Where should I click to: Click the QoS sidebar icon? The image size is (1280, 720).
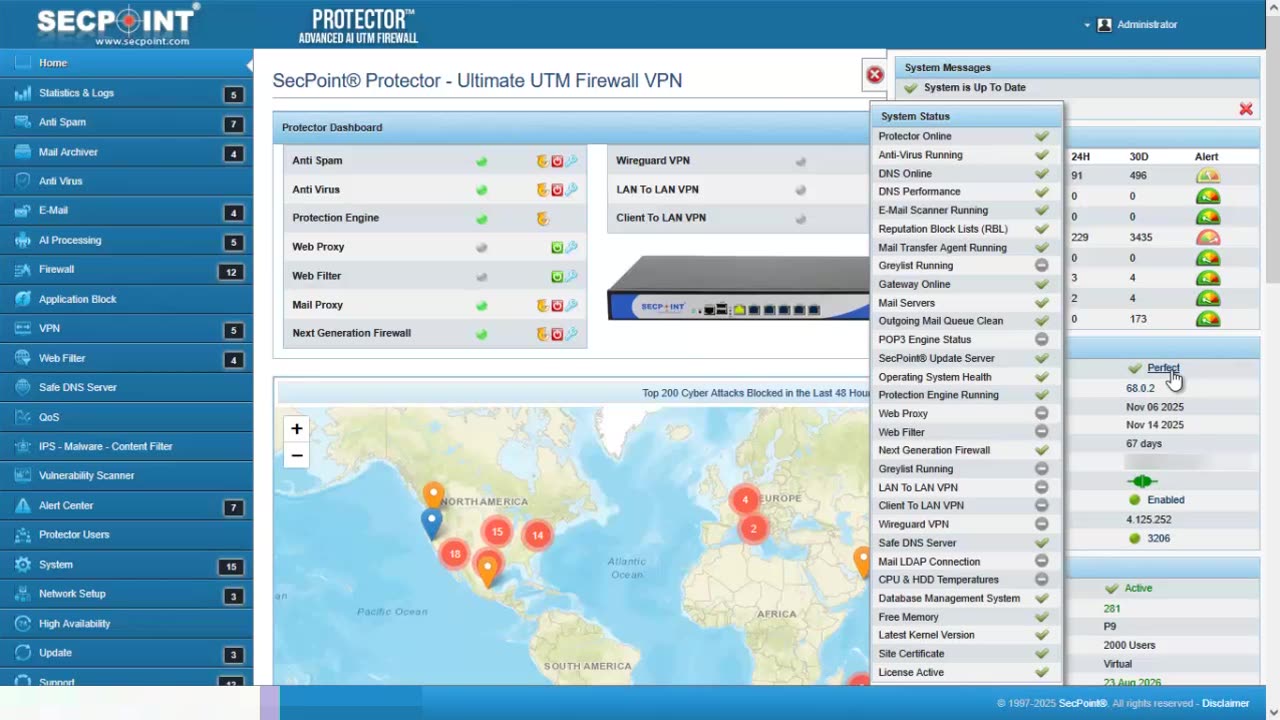pyautogui.click(x=22, y=417)
